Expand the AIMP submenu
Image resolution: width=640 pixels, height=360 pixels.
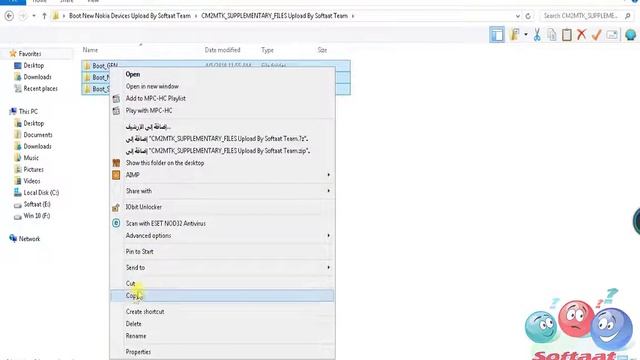pos(222,175)
